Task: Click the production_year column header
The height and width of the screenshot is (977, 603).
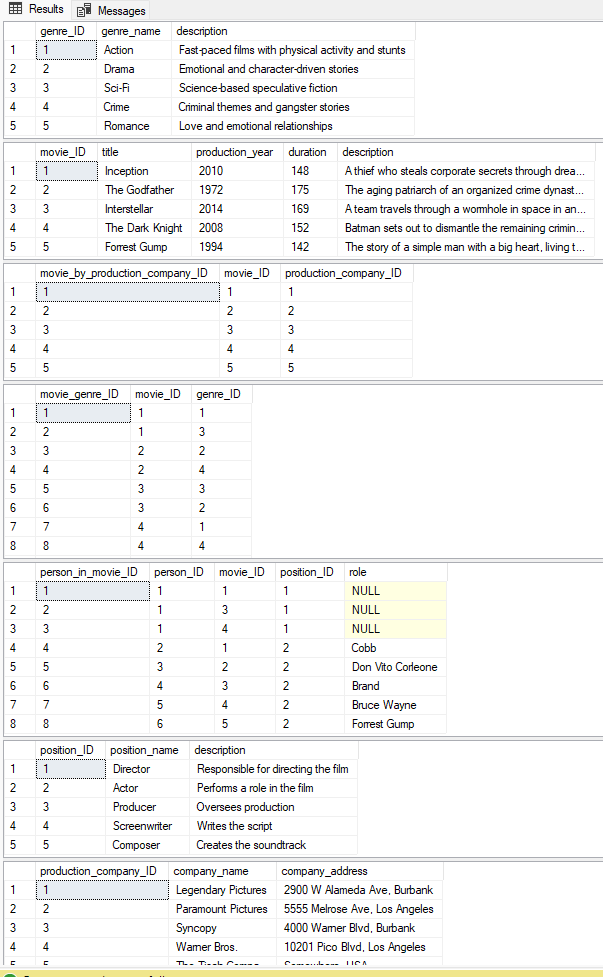Action: [x=235, y=152]
